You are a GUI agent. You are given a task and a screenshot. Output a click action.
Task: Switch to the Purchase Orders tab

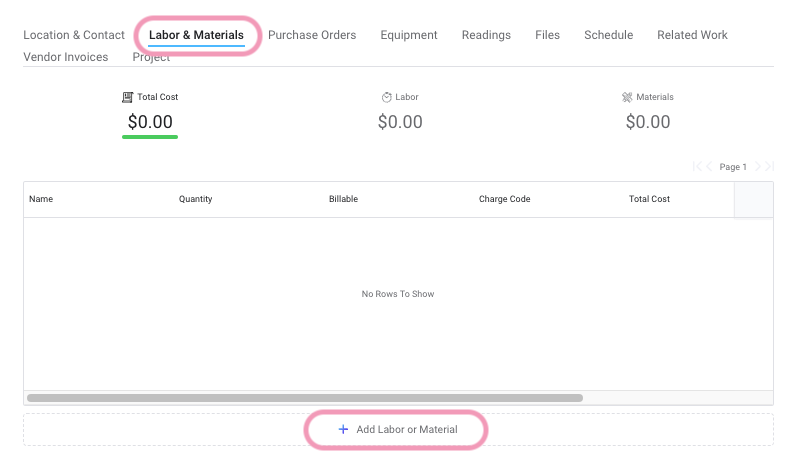click(312, 35)
